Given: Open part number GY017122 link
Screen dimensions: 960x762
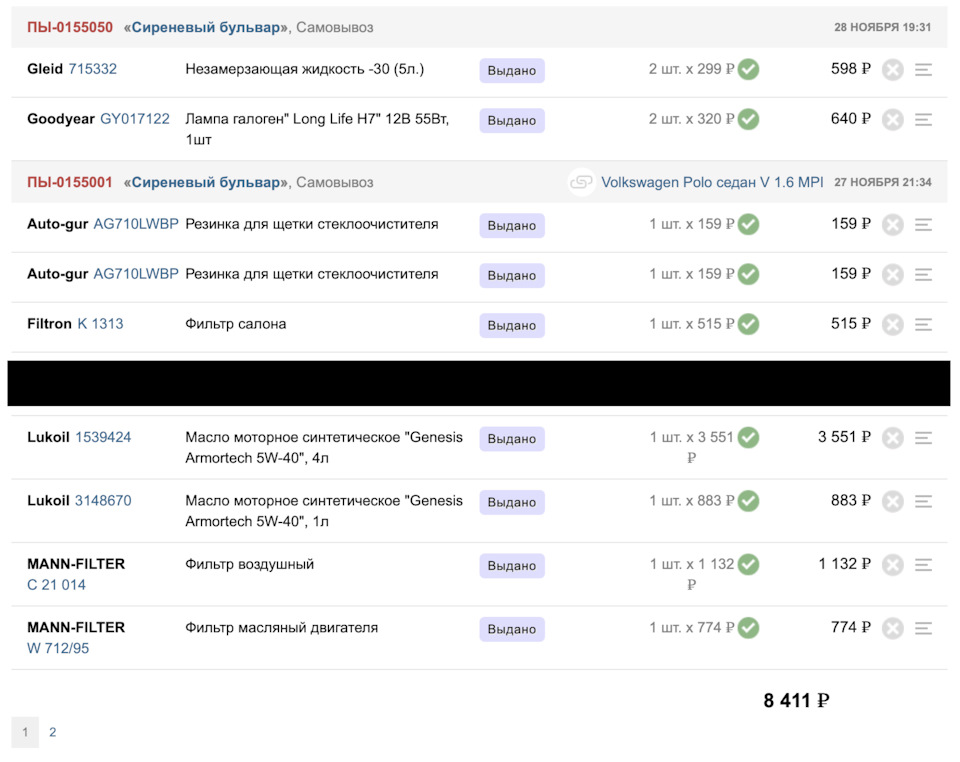Looking at the screenshot, I should click(135, 119).
